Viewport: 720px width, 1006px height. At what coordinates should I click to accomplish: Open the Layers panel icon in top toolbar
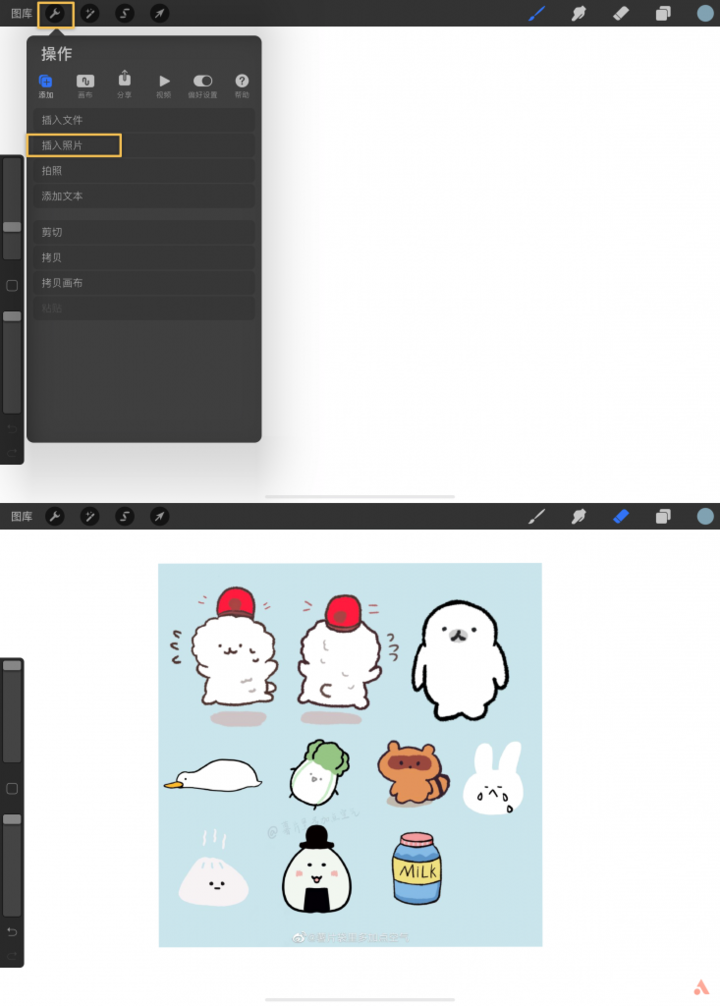(663, 13)
